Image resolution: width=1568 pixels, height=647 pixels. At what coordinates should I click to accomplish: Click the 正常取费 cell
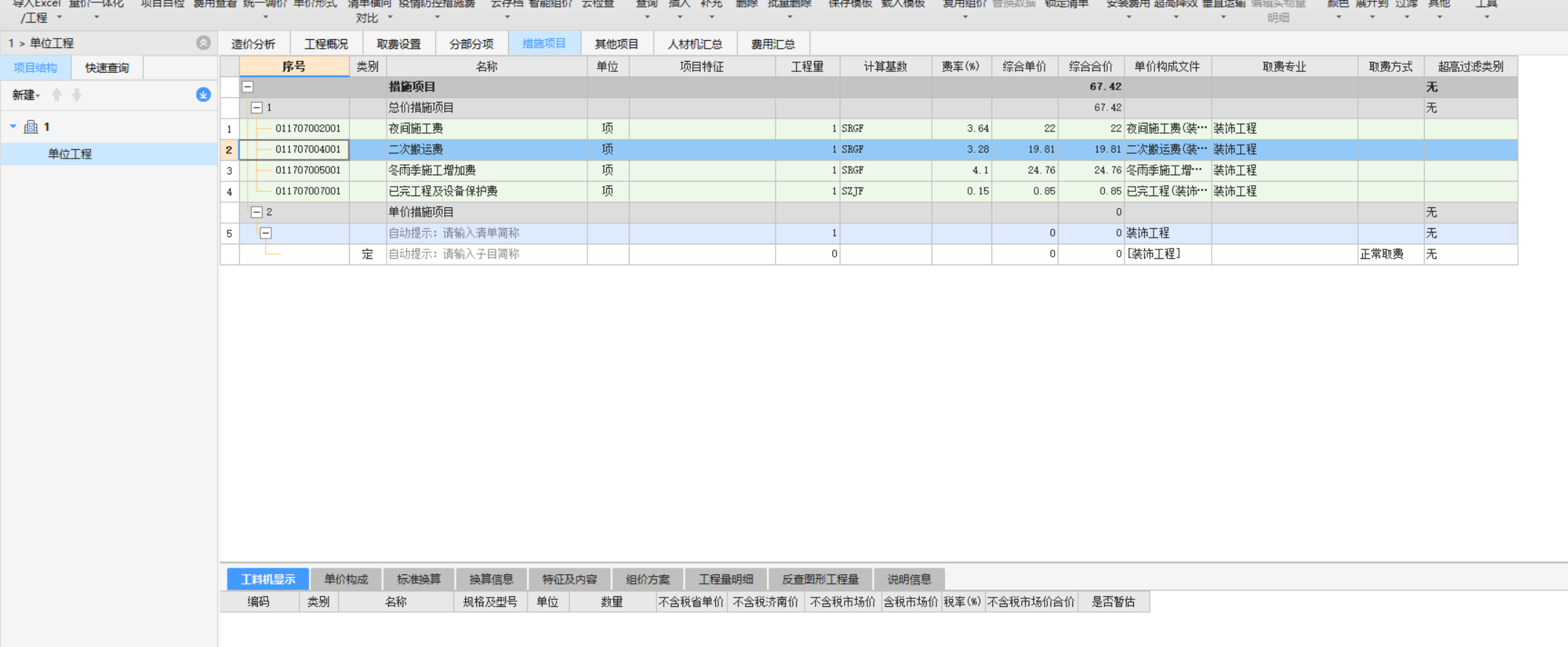pyautogui.click(x=1391, y=254)
